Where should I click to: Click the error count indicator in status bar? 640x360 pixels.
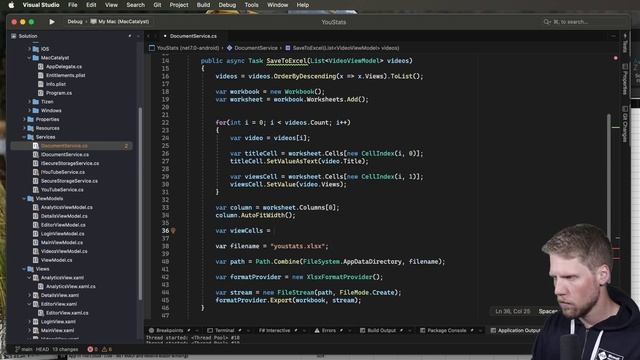[x=92, y=349]
